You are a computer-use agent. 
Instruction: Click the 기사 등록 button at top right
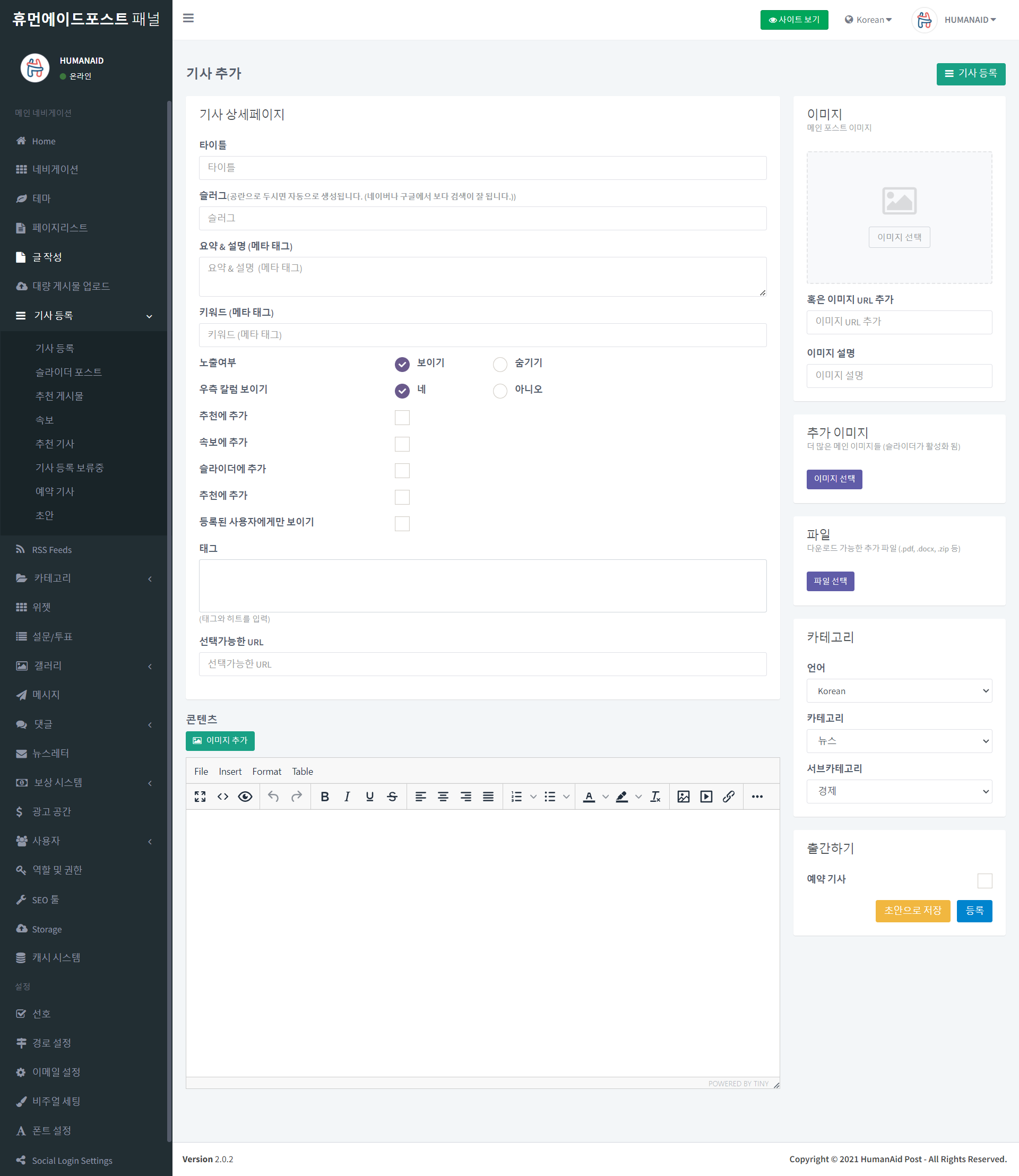[971, 74]
